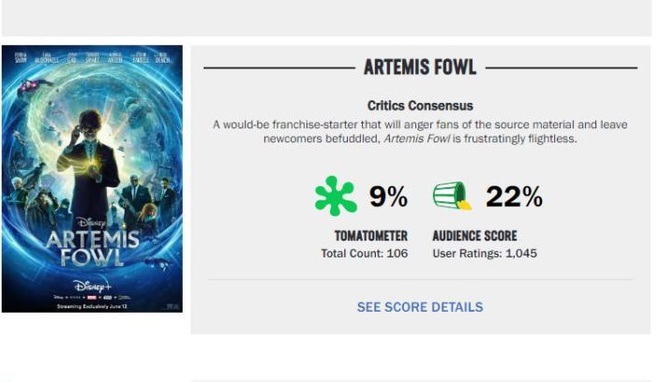This screenshot has width=660, height=382.
Task: Click the Disney logo above poster title
Action: 91,223
